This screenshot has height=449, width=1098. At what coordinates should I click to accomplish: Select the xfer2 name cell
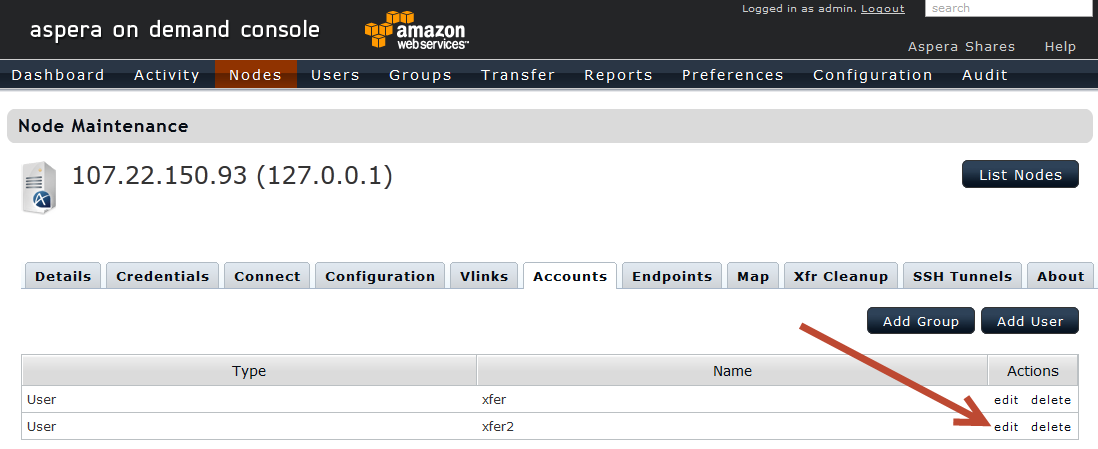coord(732,427)
